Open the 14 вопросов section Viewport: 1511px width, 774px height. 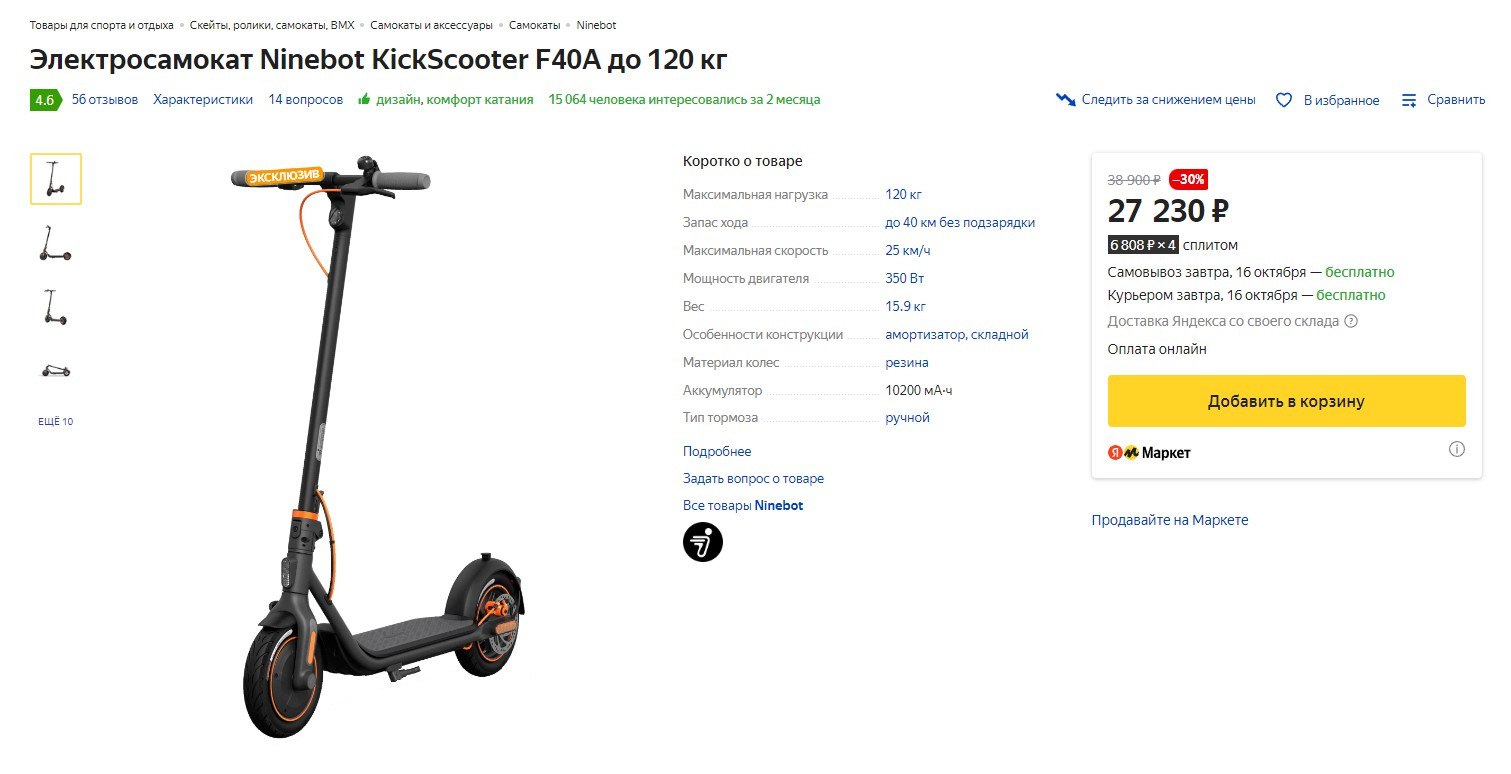[305, 99]
